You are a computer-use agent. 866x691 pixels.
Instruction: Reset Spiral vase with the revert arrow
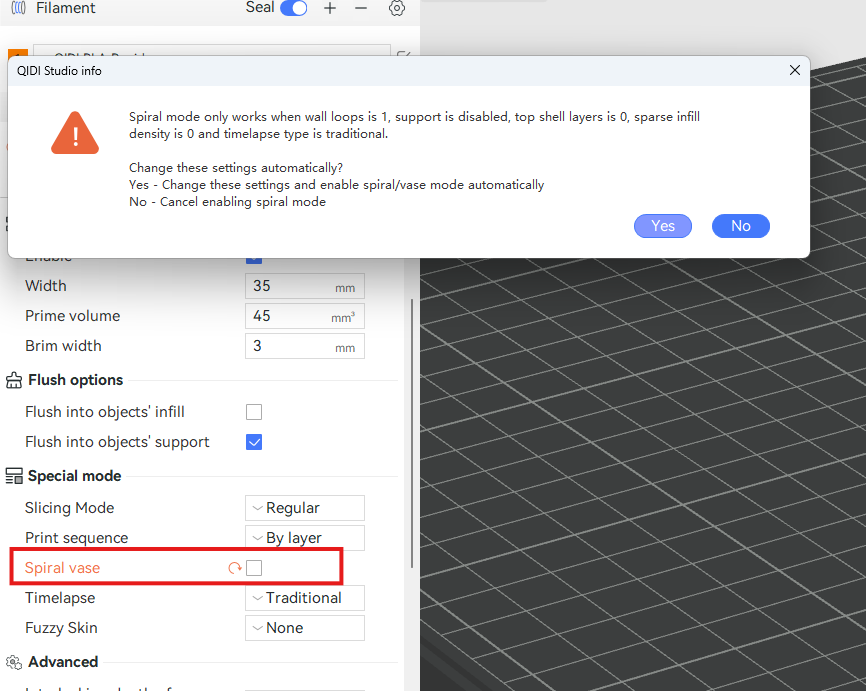point(235,568)
